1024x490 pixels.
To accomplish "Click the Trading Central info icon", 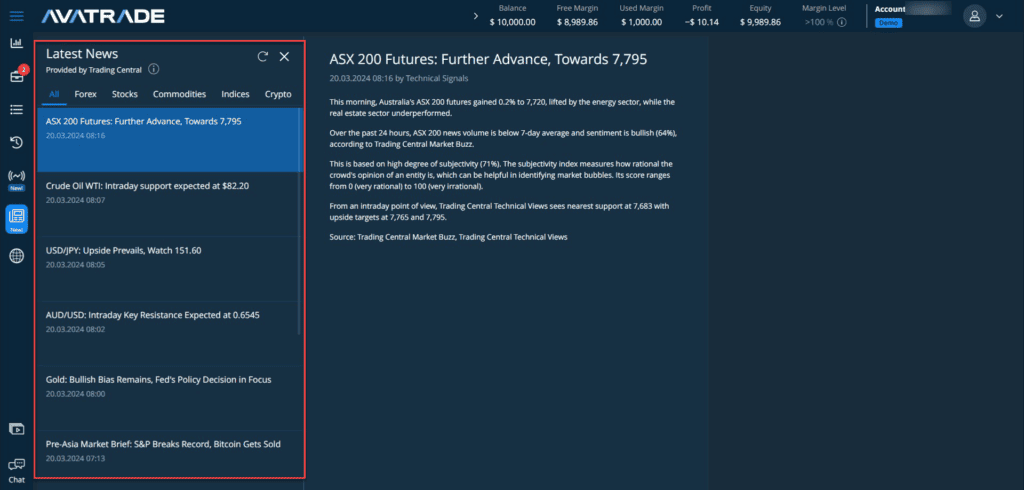I will tap(153, 69).
